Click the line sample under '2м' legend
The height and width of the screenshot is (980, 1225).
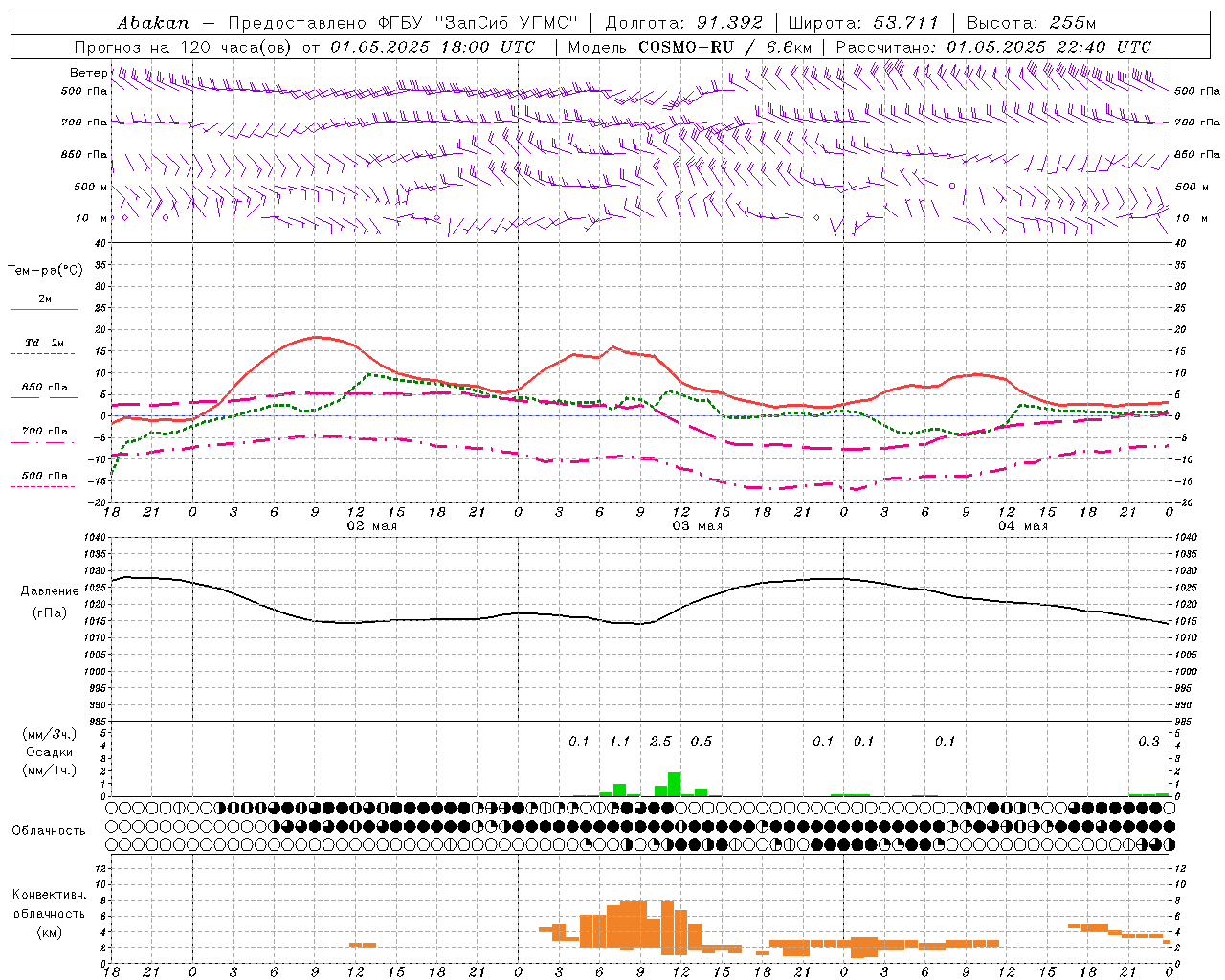click(x=44, y=310)
